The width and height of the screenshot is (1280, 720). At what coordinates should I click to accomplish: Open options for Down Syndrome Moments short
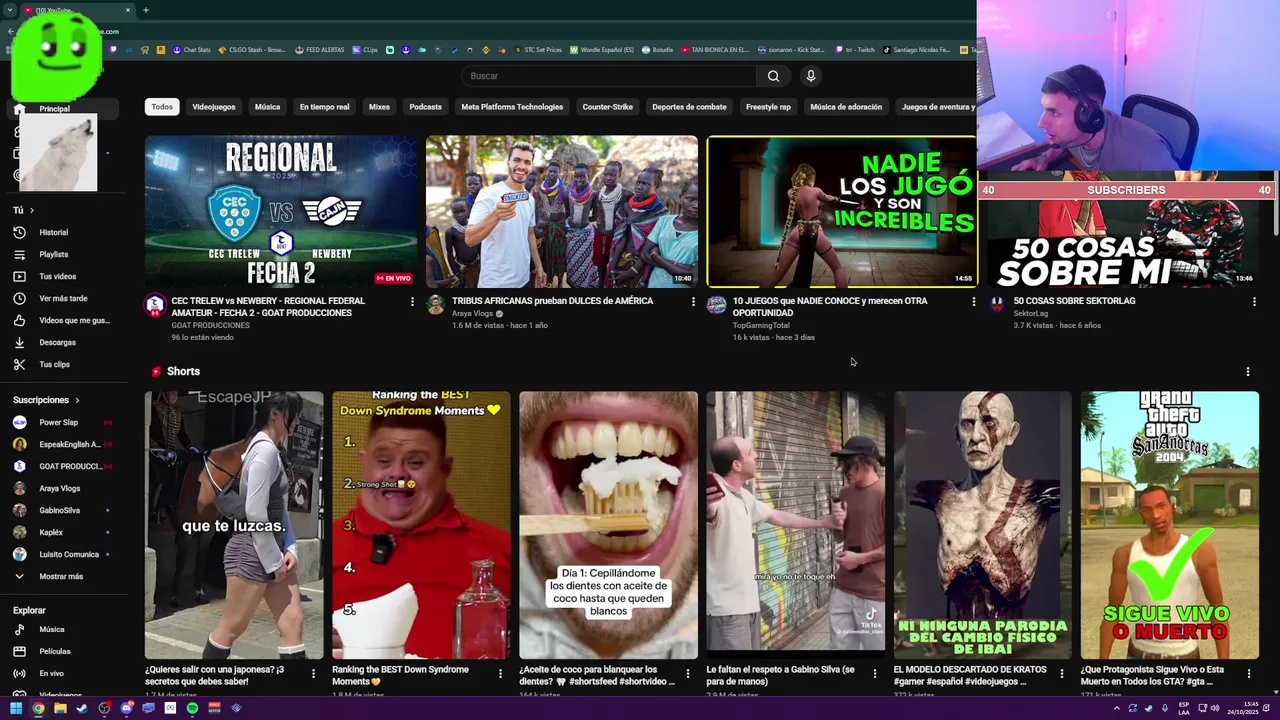[500, 674]
